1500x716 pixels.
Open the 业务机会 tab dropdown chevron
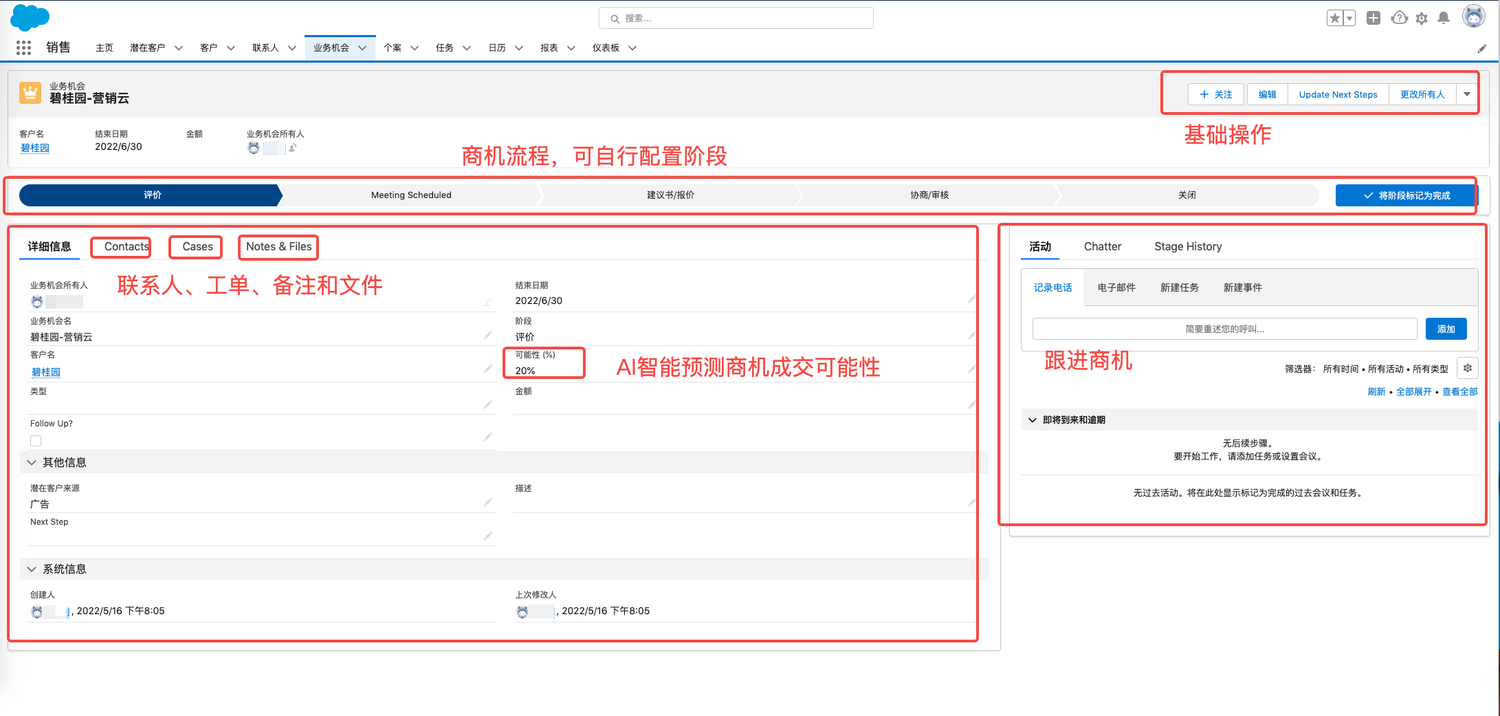(x=362, y=48)
